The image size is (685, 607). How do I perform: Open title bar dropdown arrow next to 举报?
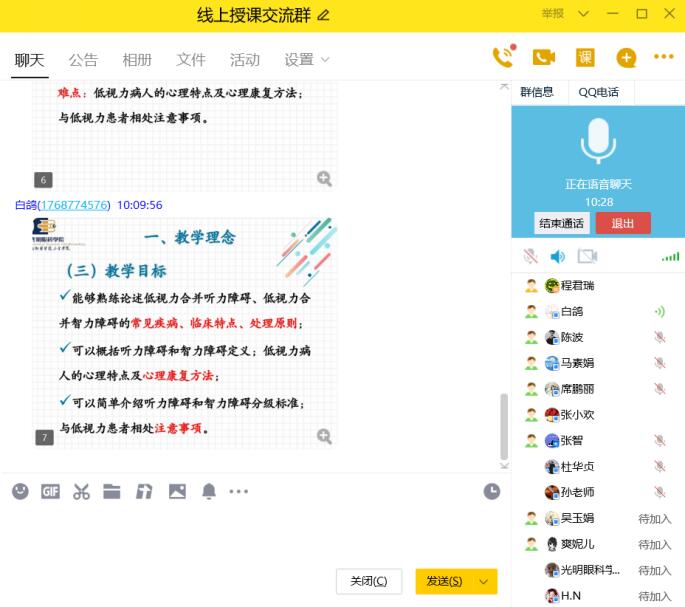click(583, 14)
